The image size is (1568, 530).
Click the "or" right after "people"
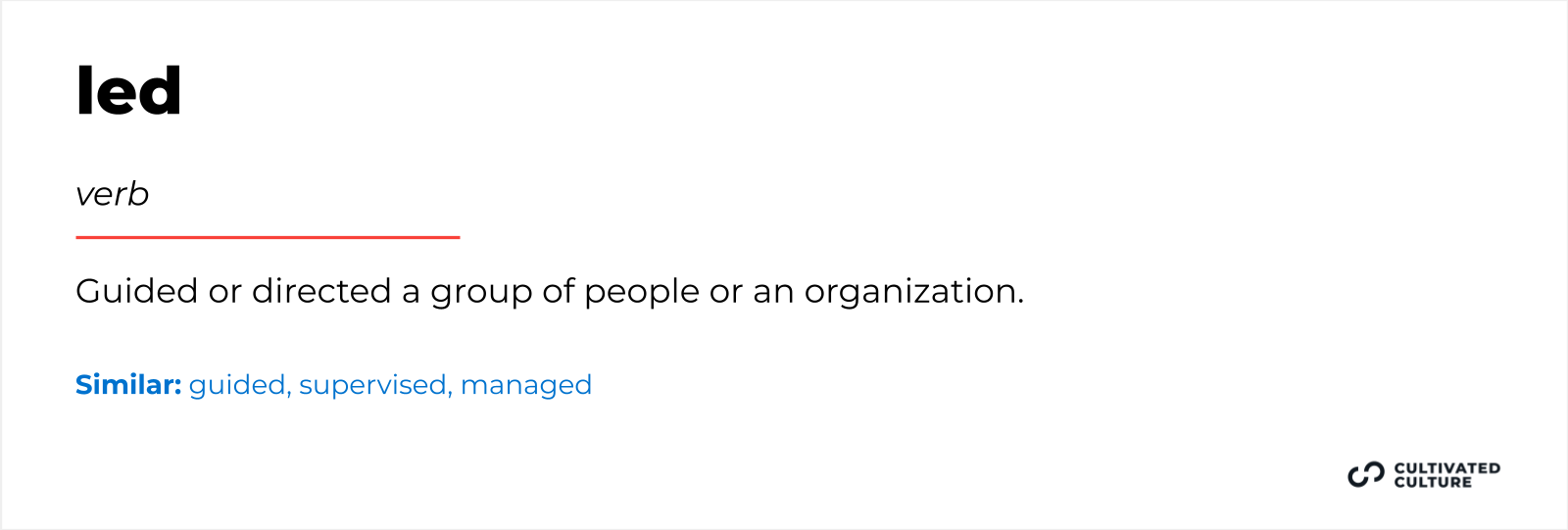[726, 292]
